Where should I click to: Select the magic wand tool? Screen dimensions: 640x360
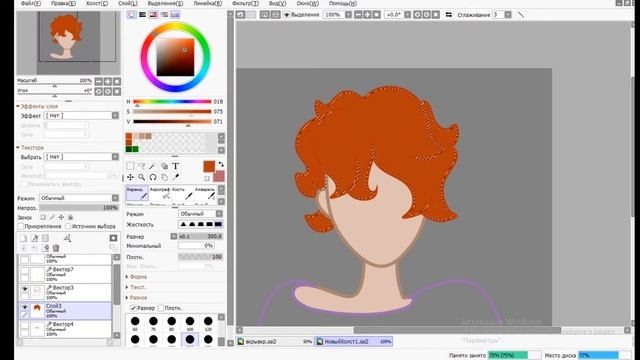point(153,166)
